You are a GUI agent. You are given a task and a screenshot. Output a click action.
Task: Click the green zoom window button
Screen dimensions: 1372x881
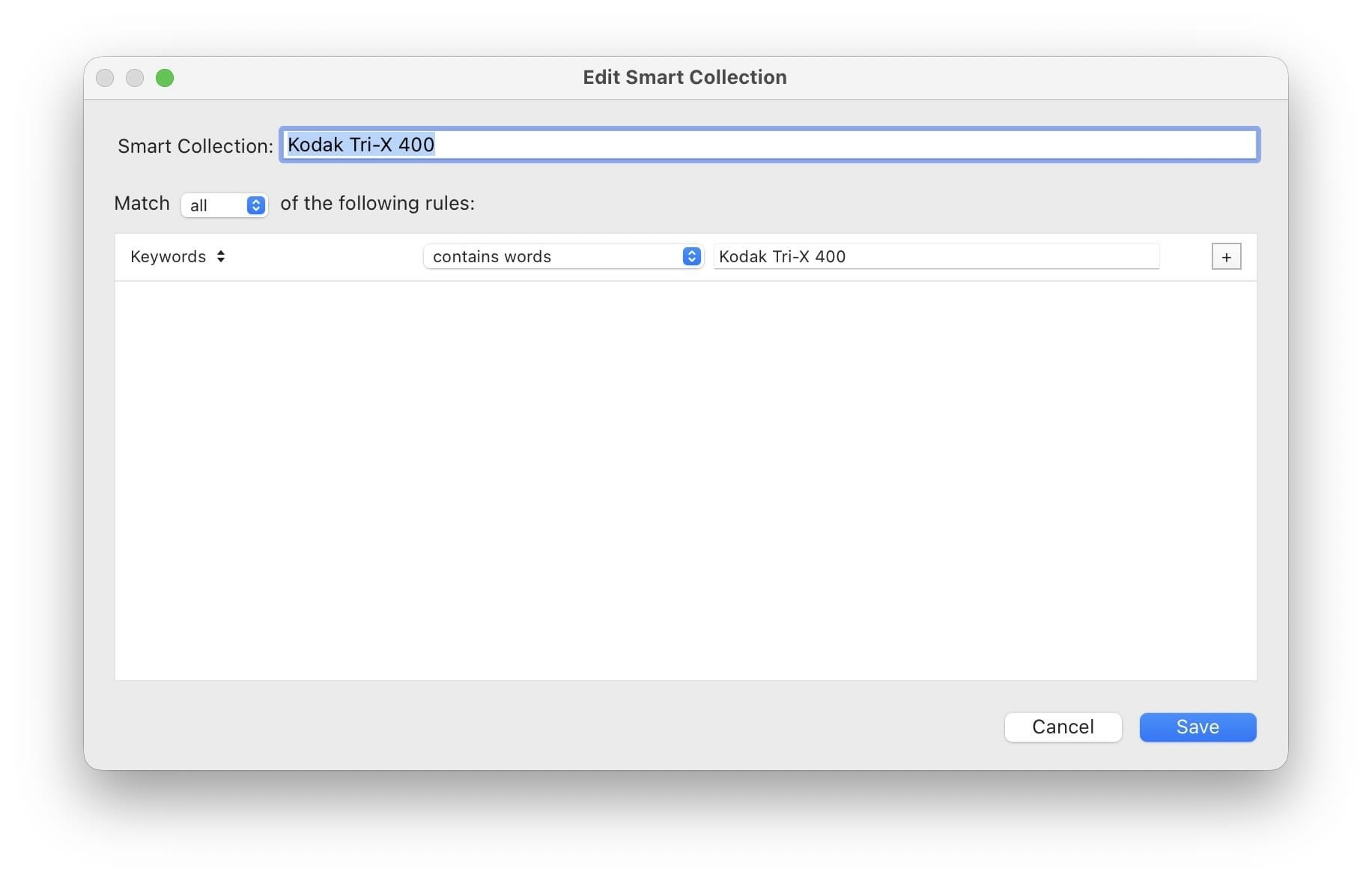click(x=165, y=78)
